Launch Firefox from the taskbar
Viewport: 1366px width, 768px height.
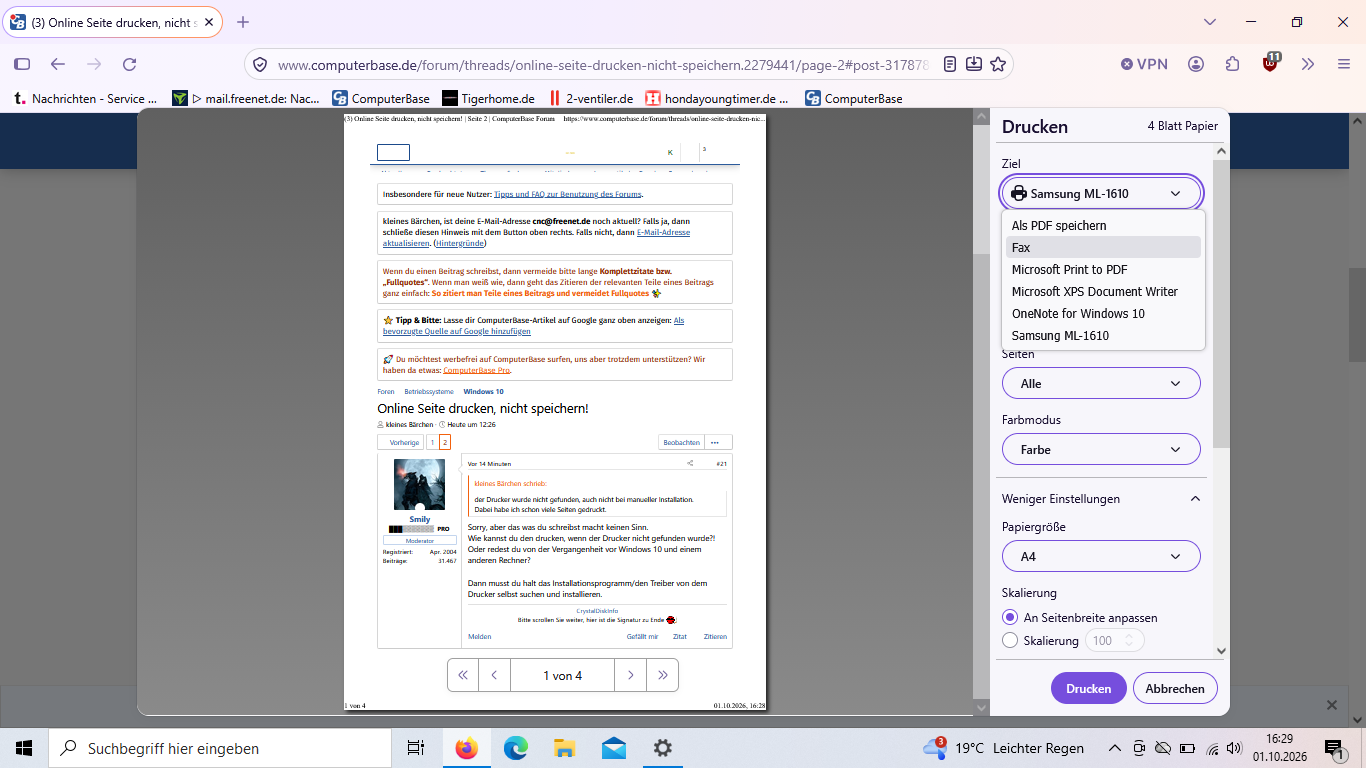pyautogui.click(x=466, y=748)
